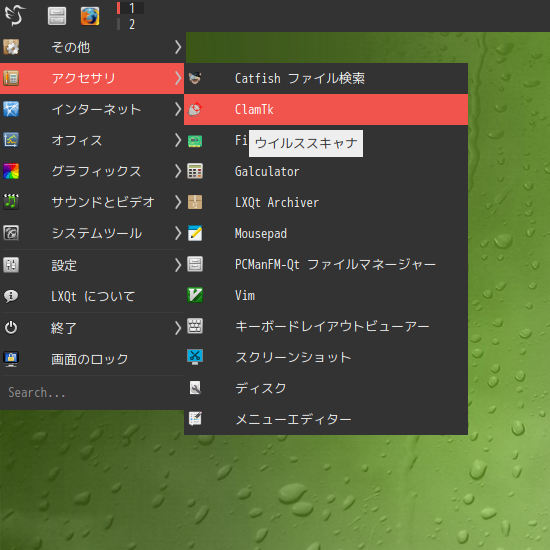This screenshot has width=550, height=550.
Task: Expand the オフィス submenu arrow
Action: pyautogui.click(x=178, y=140)
